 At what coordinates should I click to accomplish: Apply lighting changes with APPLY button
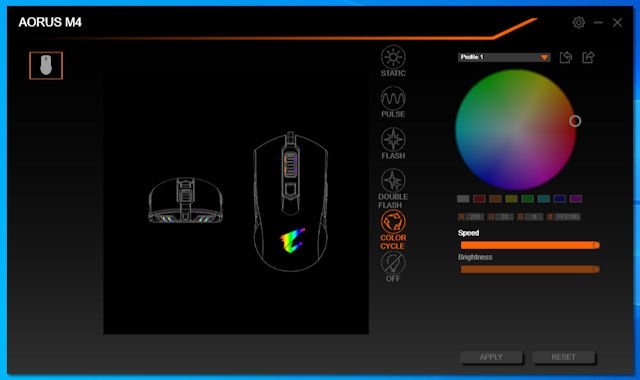click(491, 357)
